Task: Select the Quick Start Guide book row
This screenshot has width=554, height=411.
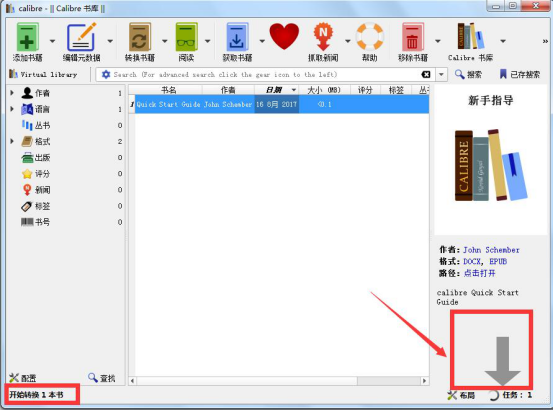Action: tap(279, 104)
